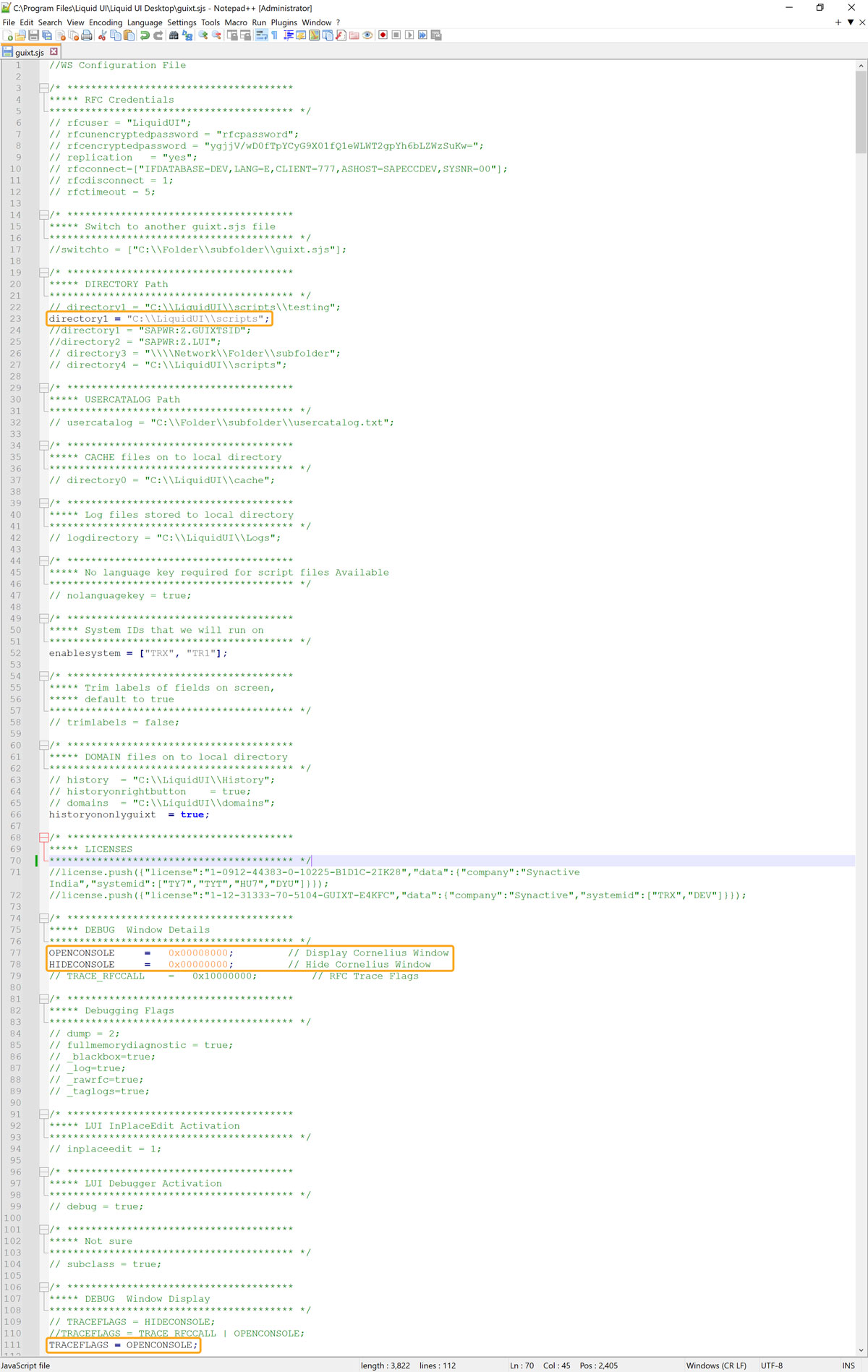Start macro recording with red dot
Screen dimensions: 868x1372
point(383,35)
